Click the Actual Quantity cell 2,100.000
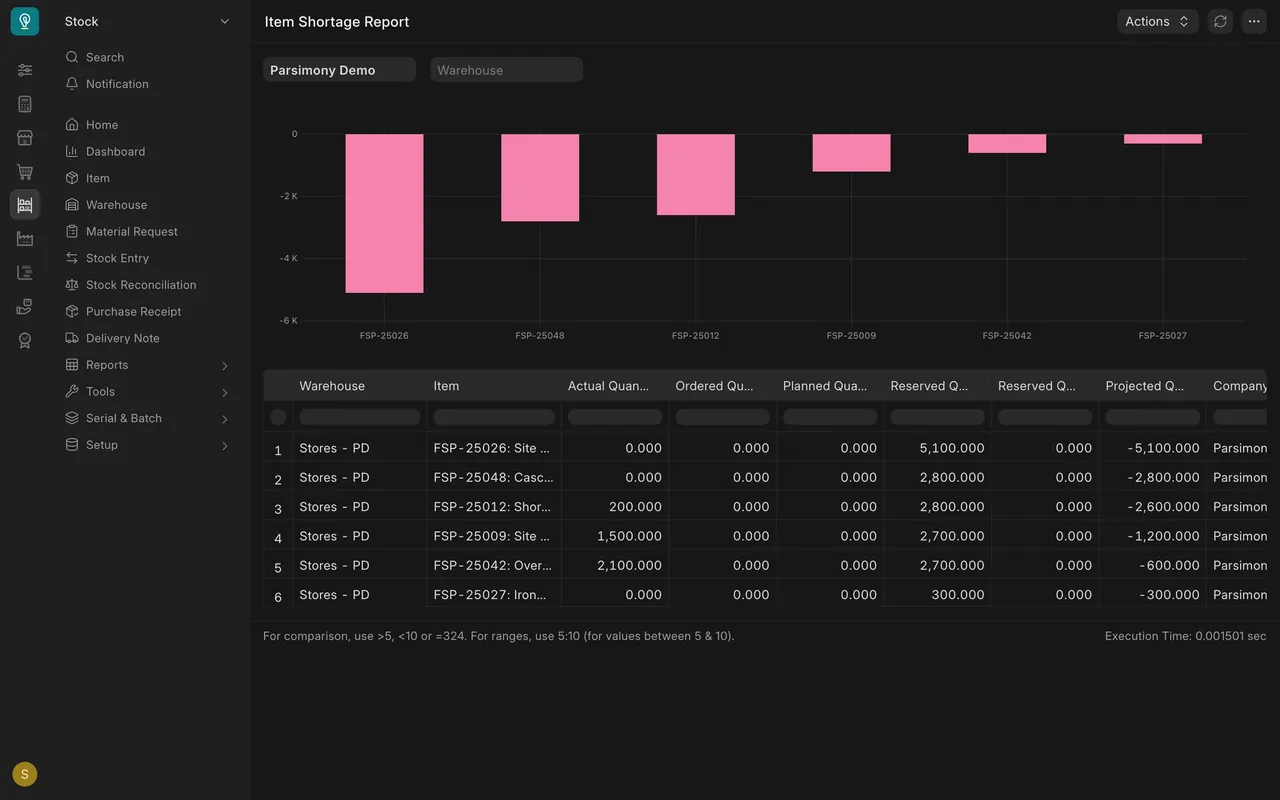 pos(615,565)
